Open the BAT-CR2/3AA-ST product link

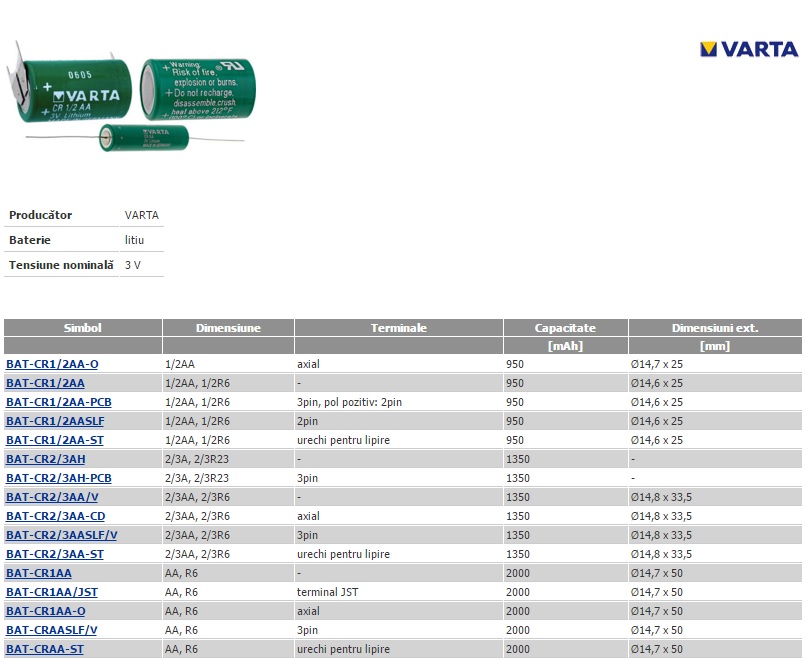click(x=55, y=555)
